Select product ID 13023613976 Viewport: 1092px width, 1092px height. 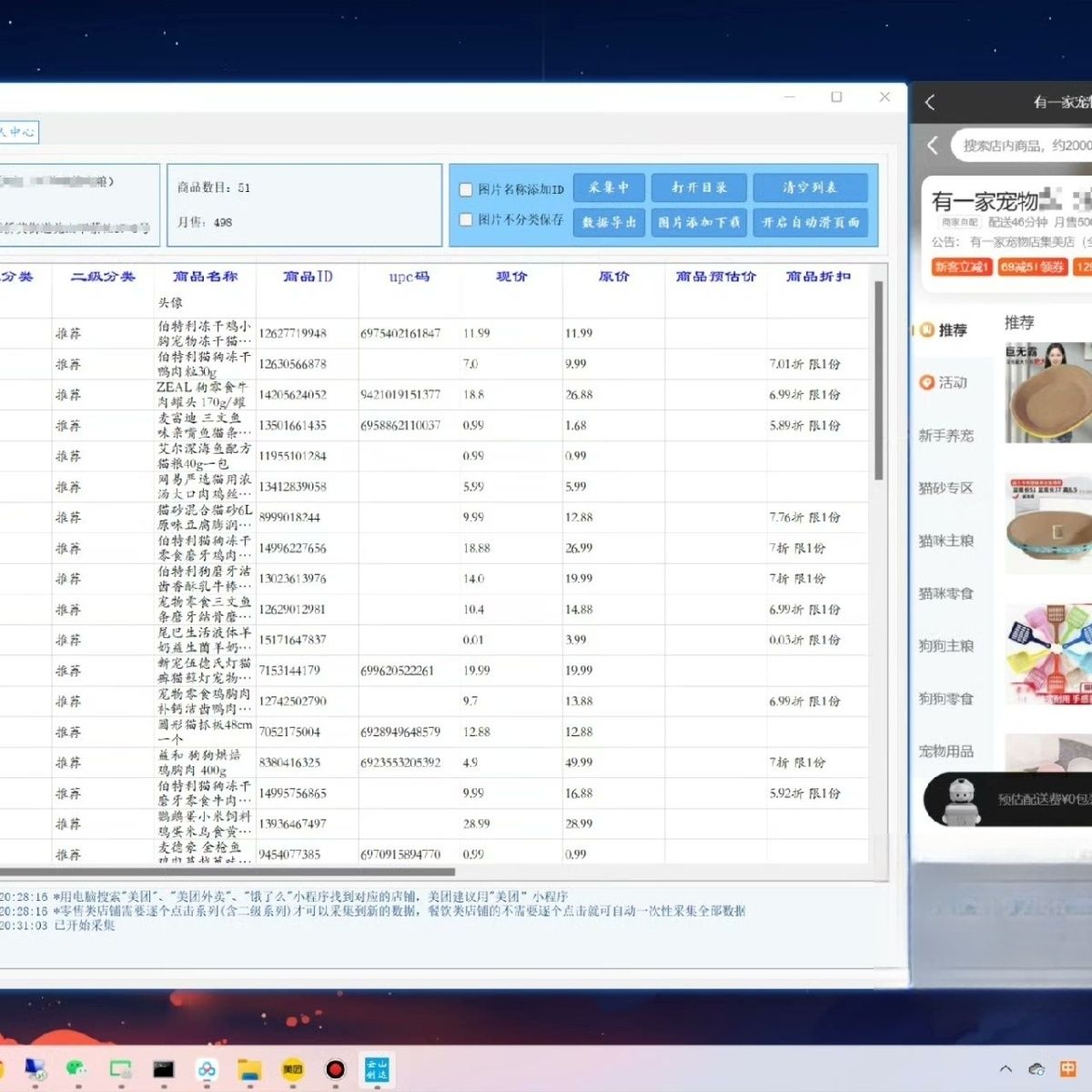[x=292, y=579]
